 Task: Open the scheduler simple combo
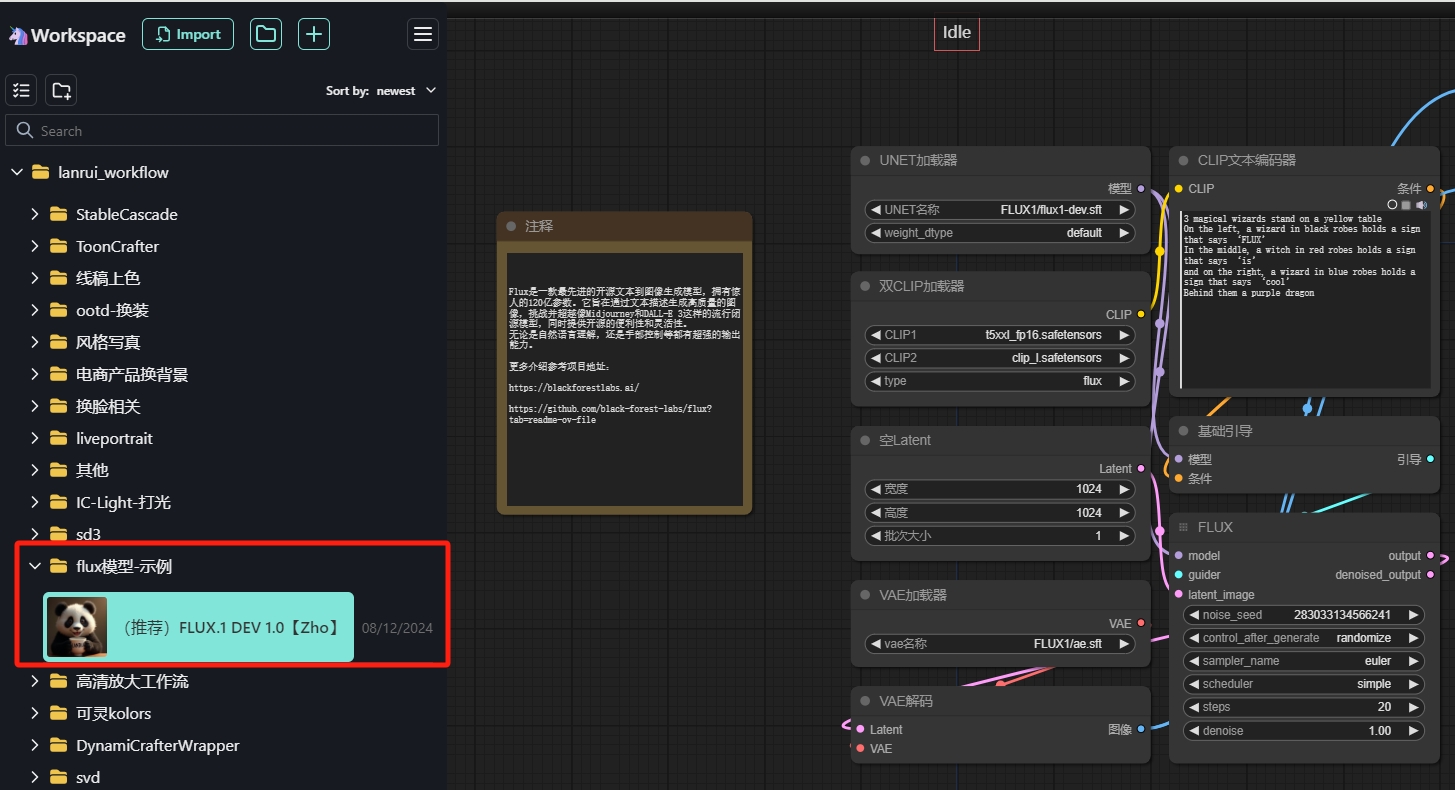tap(1303, 684)
